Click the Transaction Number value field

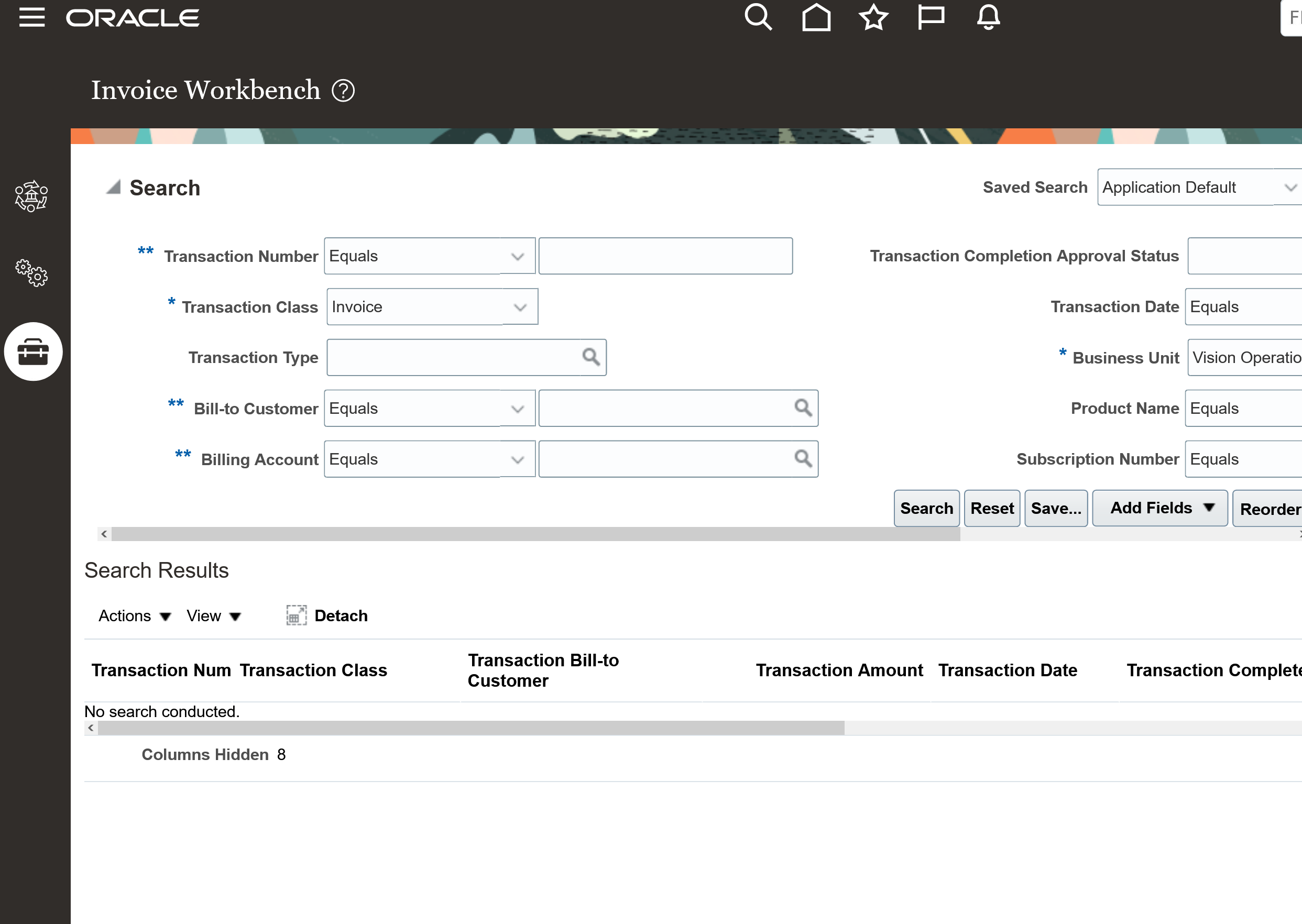[665, 257]
